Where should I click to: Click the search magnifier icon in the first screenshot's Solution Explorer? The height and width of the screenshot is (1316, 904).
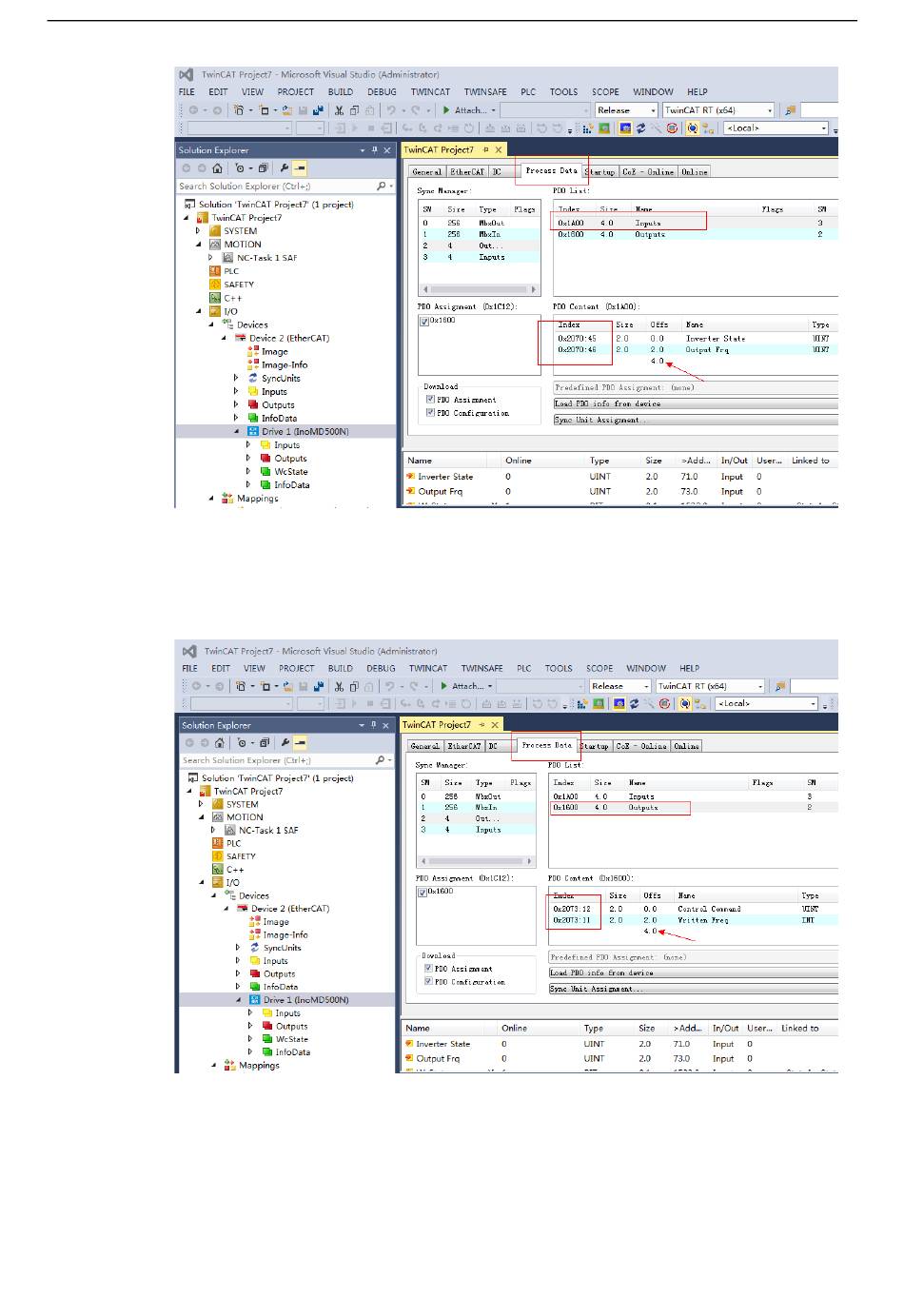[x=382, y=187]
